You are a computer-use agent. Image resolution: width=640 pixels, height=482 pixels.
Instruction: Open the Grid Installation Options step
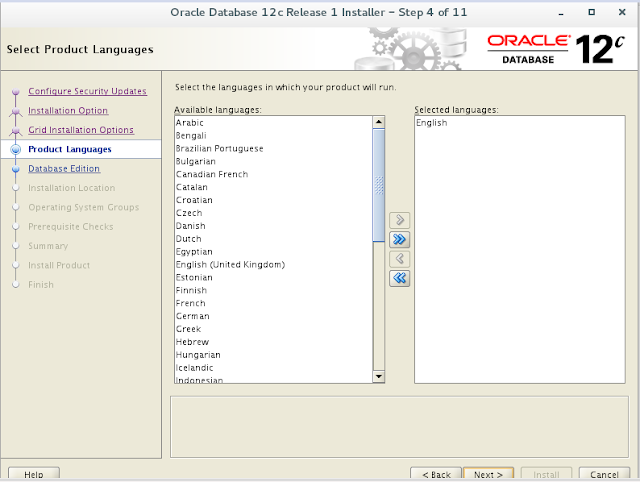coord(81,130)
